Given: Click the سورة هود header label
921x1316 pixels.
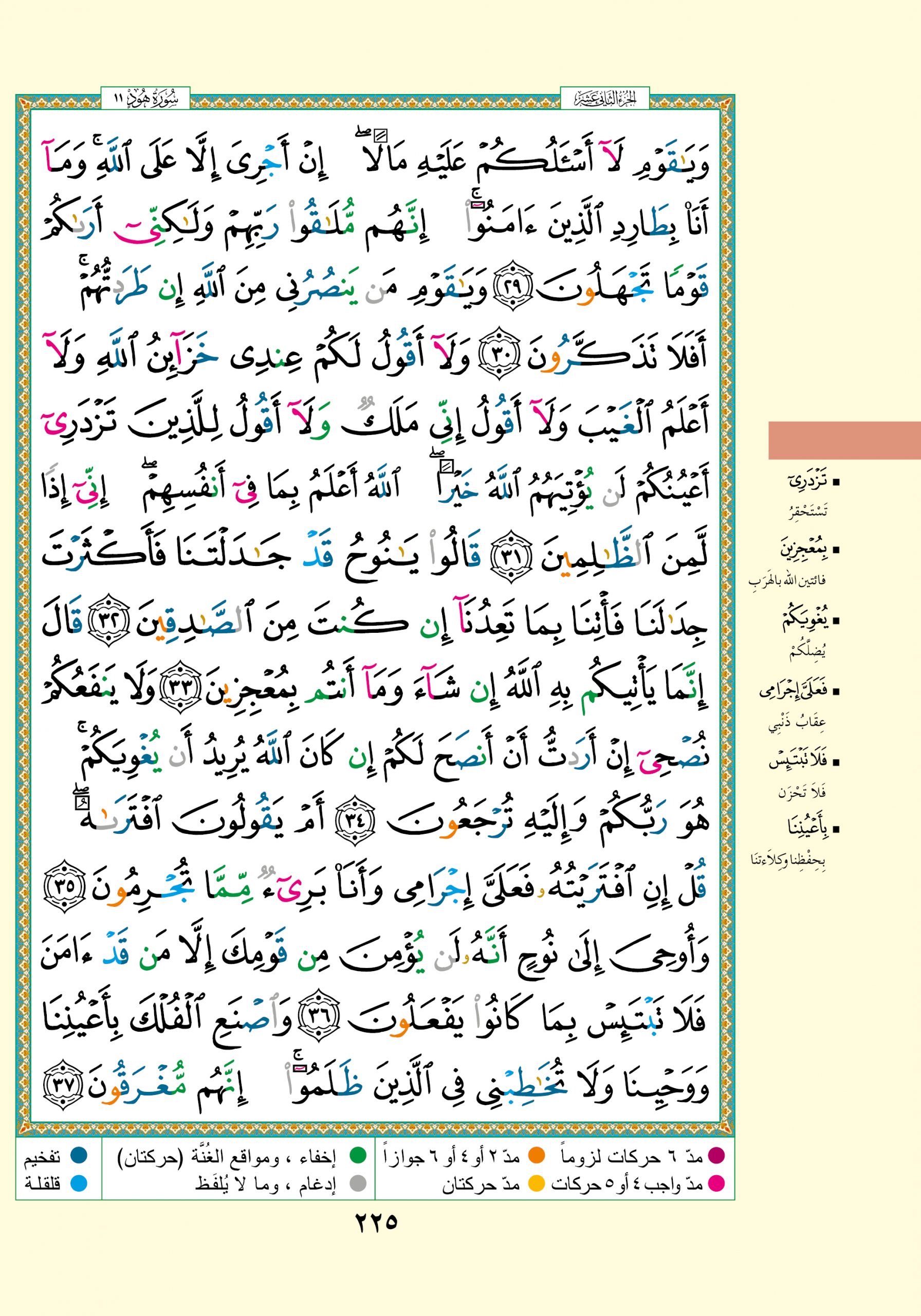Looking at the screenshot, I should (x=145, y=99).
